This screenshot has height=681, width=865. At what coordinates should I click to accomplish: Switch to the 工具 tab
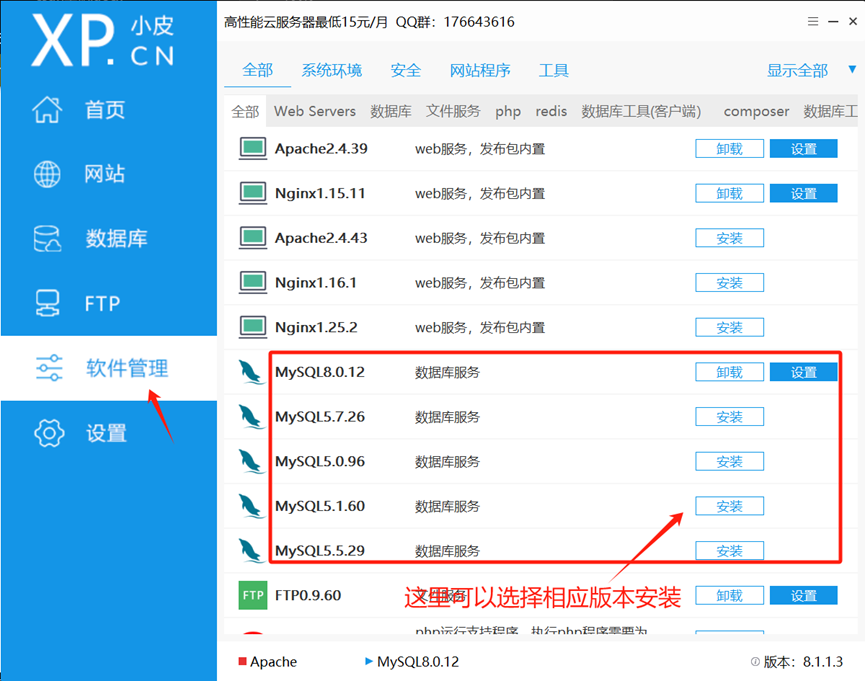(x=553, y=70)
